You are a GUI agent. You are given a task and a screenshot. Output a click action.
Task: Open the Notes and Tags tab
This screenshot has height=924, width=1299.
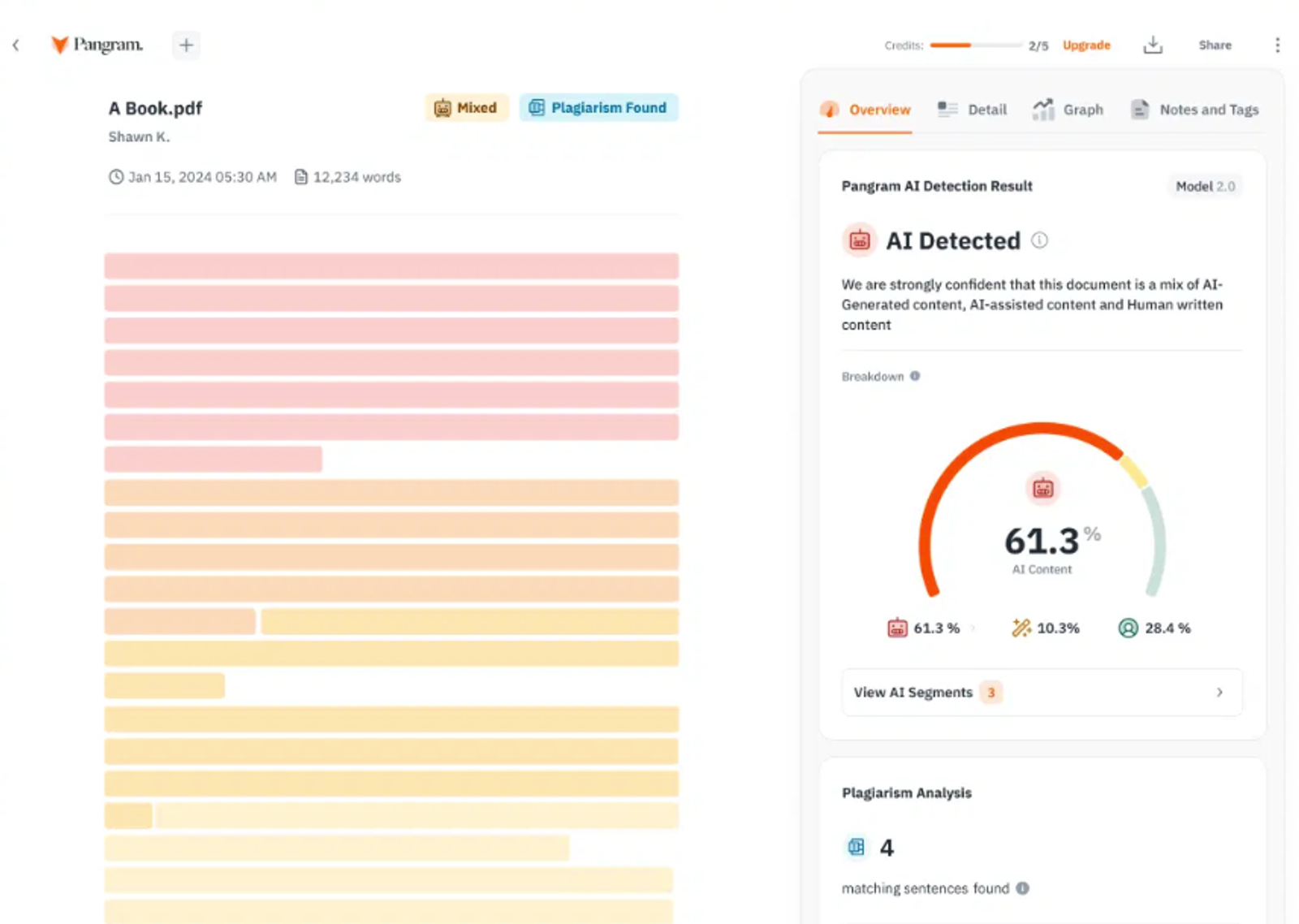pyautogui.click(x=1194, y=110)
